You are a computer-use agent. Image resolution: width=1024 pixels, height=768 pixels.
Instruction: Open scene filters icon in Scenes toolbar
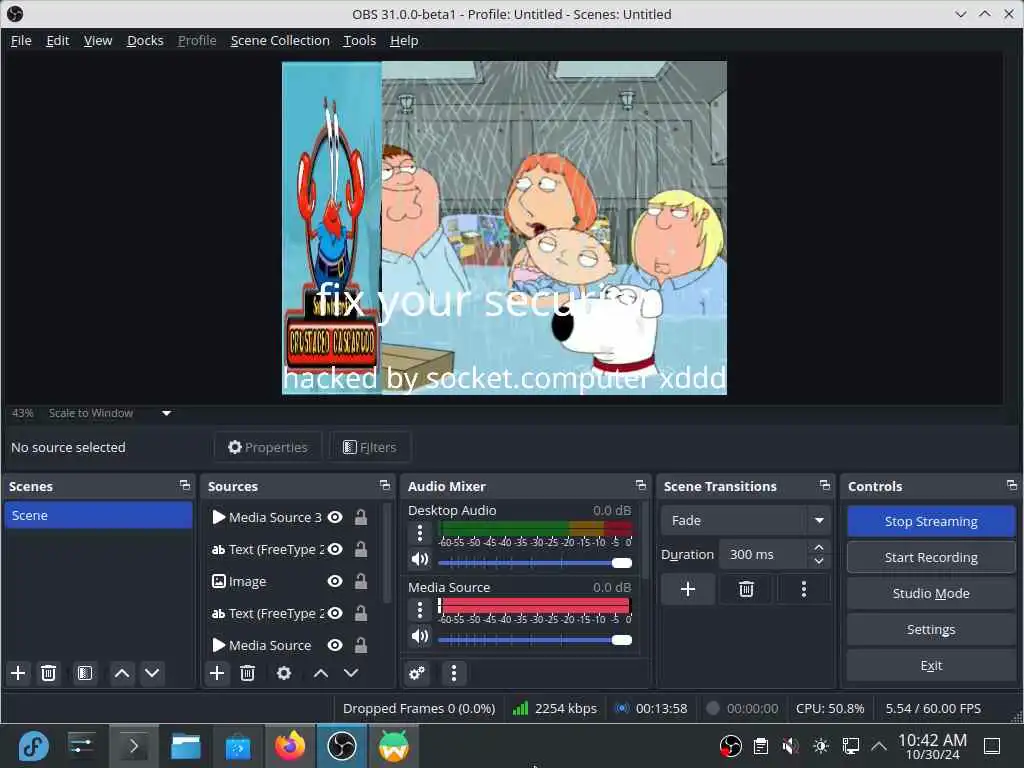[85, 673]
